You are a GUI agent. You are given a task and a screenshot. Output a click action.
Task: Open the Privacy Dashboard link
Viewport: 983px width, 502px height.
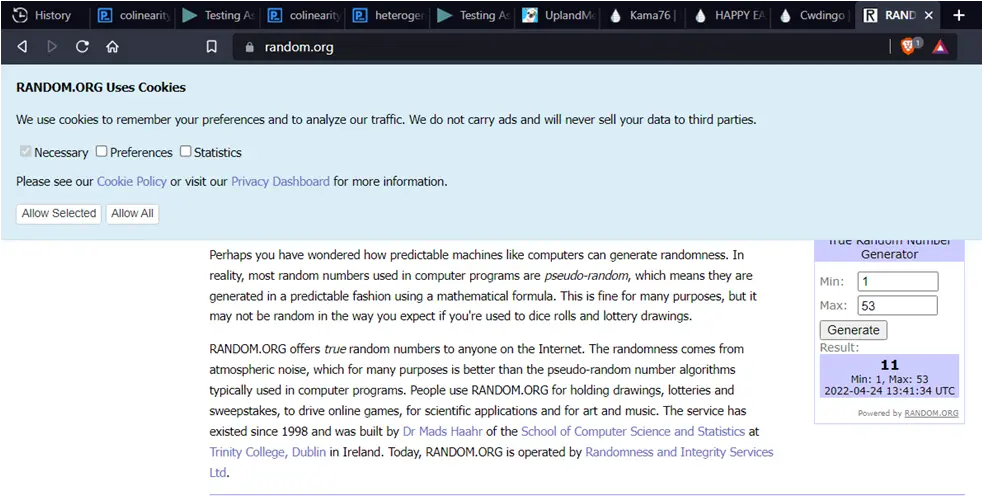click(x=280, y=182)
